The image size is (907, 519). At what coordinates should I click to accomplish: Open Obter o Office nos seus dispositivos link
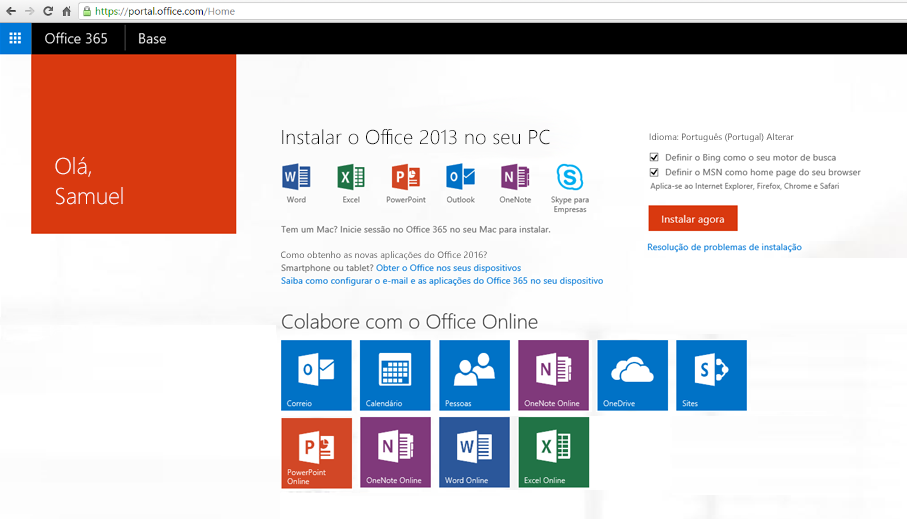click(448, 268)
